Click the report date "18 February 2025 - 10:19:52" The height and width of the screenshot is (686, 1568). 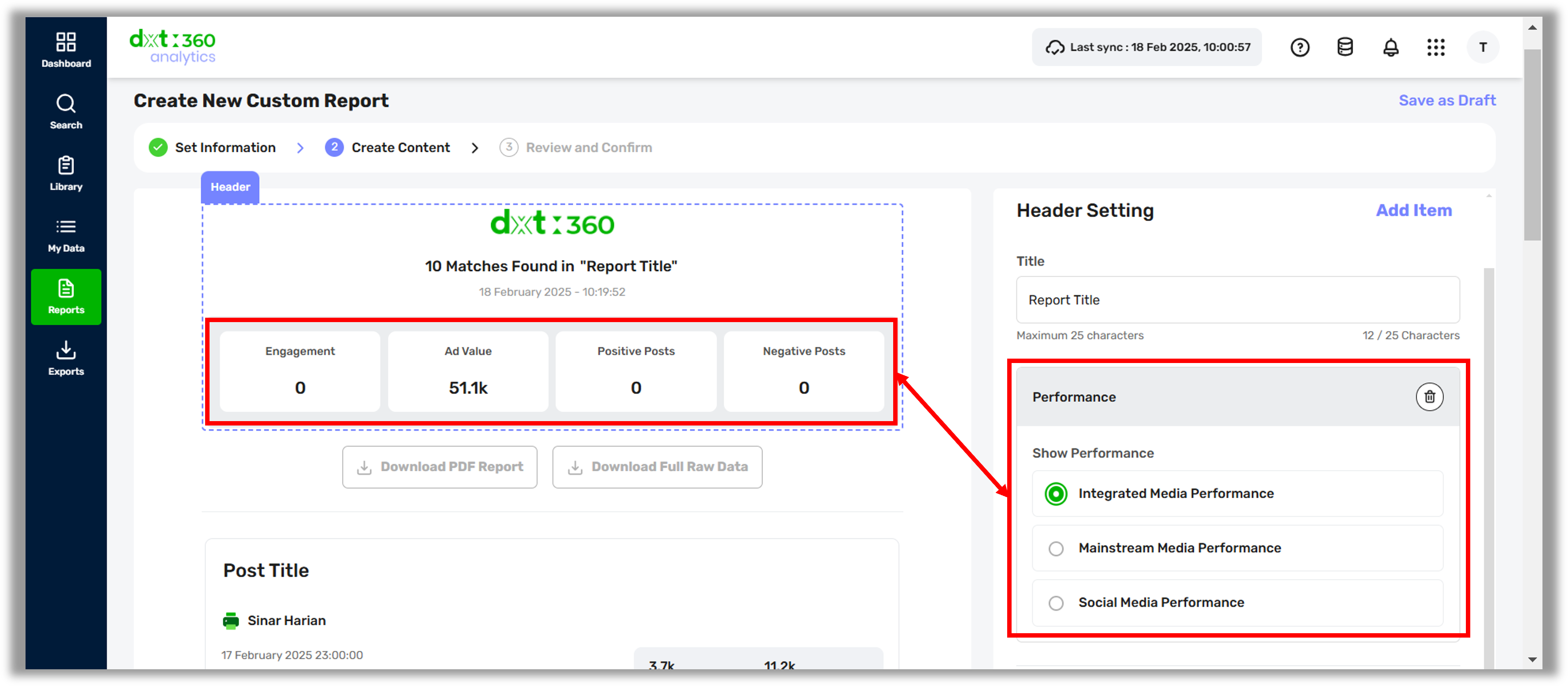[x=552, y=292]
